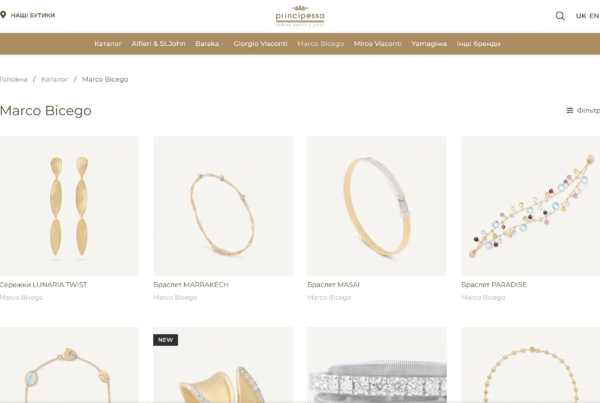Viewport: 600px width, 403px height.
Task: Select Yamagiwa in the navigation bar
Action: pyautogui.click(x=429, y=44)
